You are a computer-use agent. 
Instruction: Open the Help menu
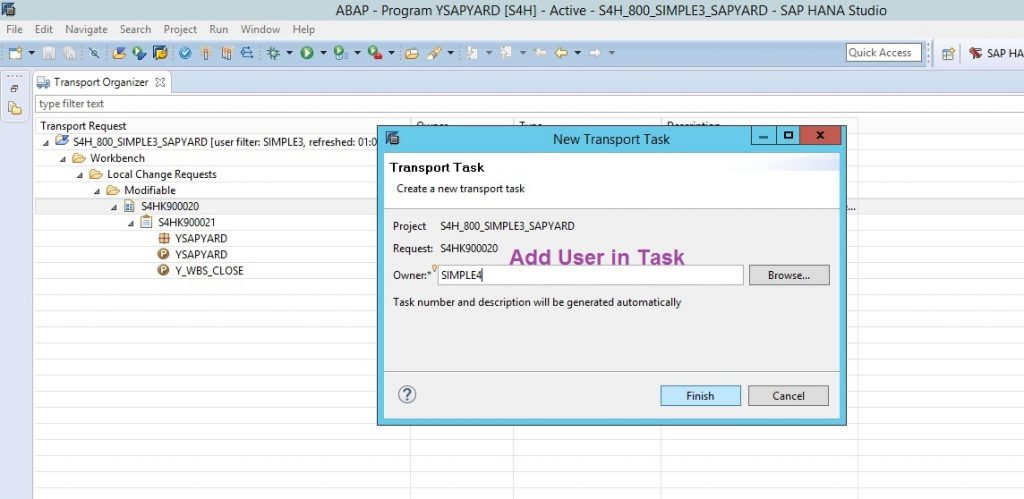tap(303, 29)
